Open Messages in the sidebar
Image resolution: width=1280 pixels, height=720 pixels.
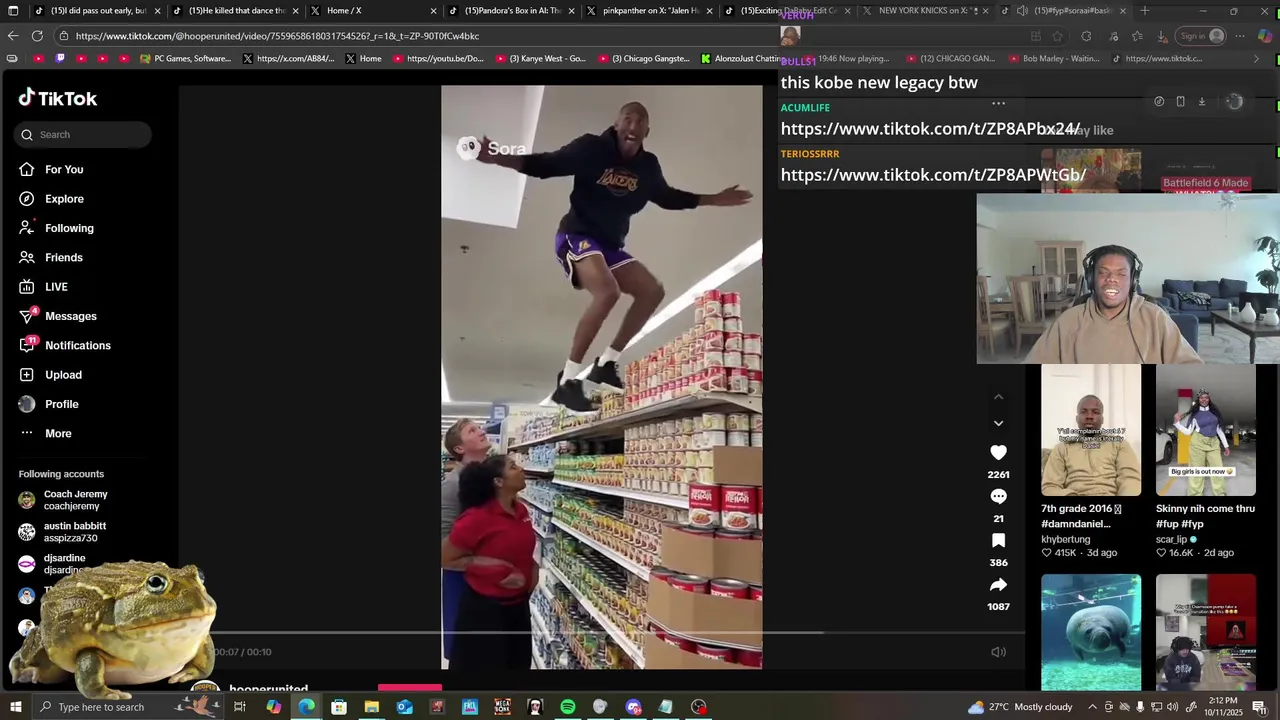coord(58,316)
